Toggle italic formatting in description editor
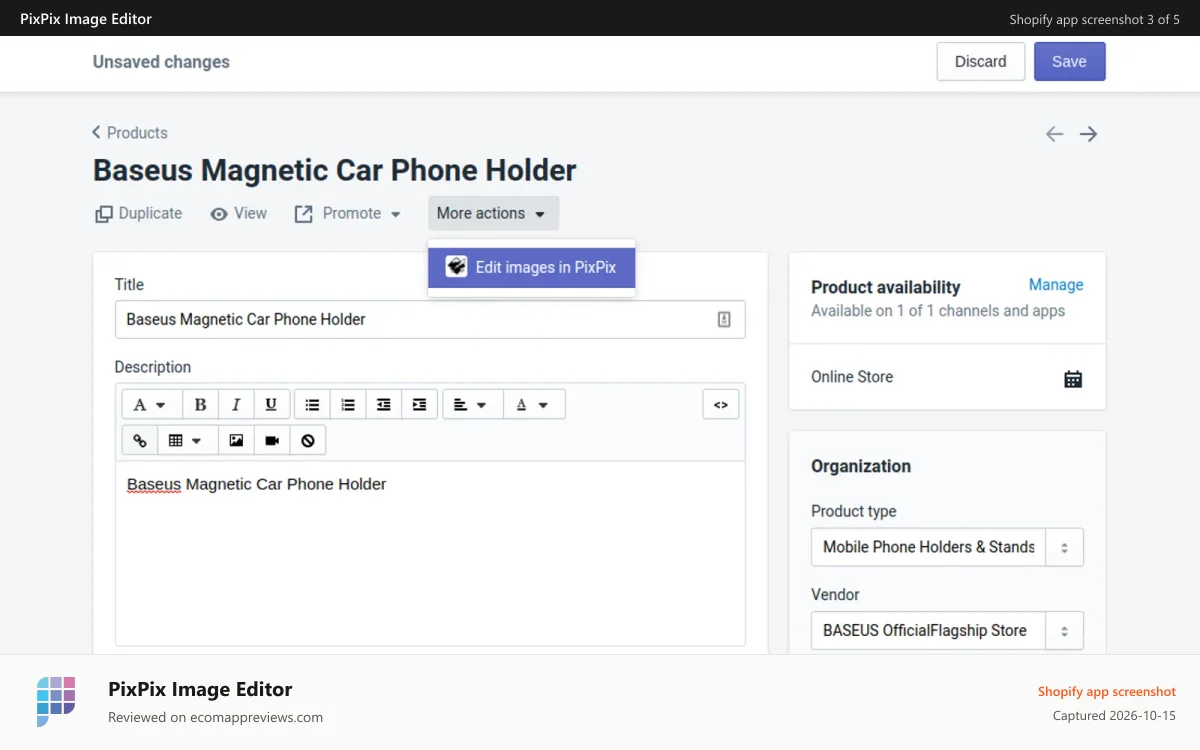This screenshot has height=750, width=1200. tap(236, 405)
